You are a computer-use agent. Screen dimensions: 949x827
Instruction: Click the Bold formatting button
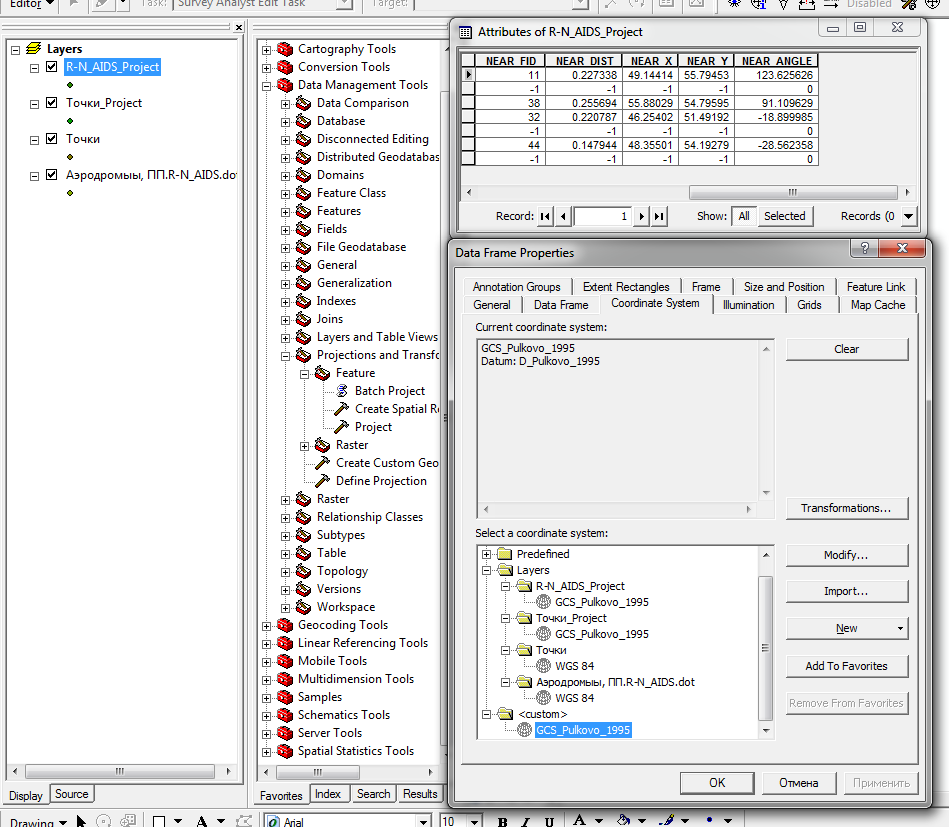point(502,821)
